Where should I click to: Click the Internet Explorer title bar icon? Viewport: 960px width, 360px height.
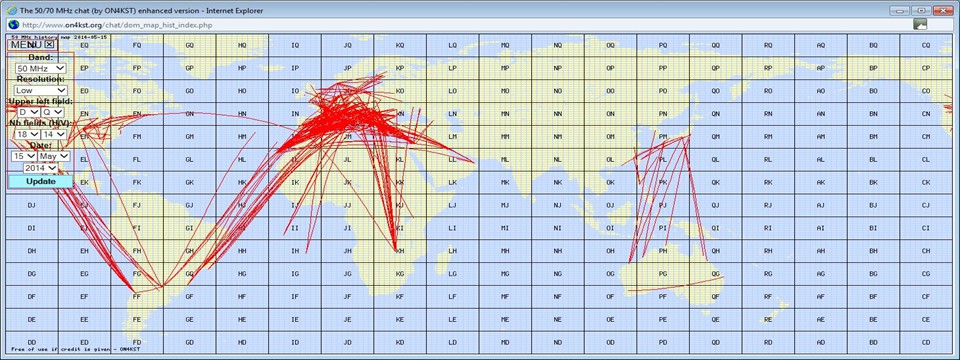pyautogui.click(x=11, y=10)
